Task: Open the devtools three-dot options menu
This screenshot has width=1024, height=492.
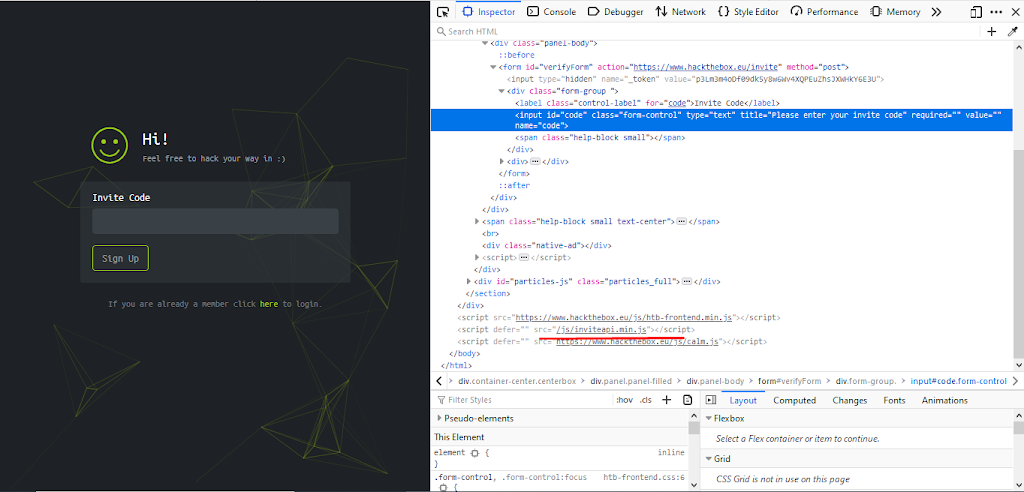Action: pos(995,12)
